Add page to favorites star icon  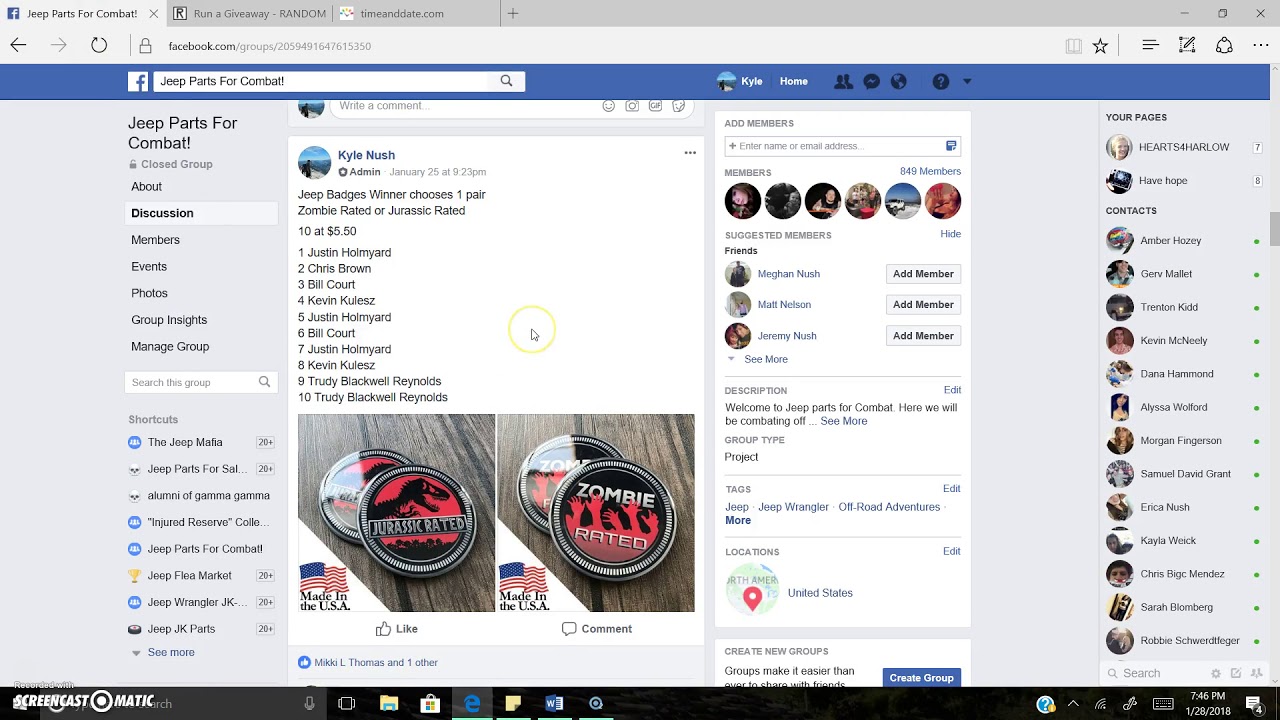tap(1100, 46)
